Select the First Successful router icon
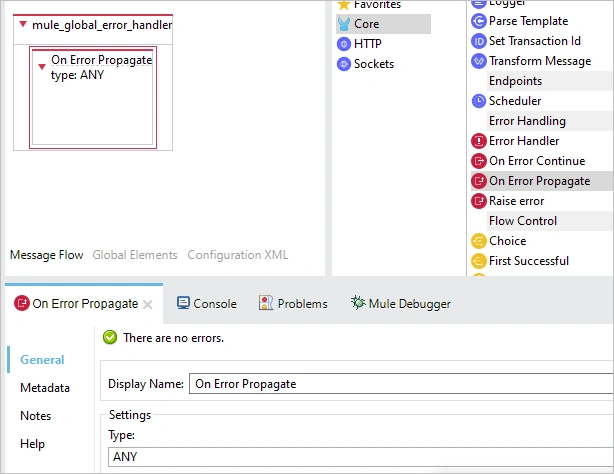Screen dimensions: 614x474 tap(479, 261)
